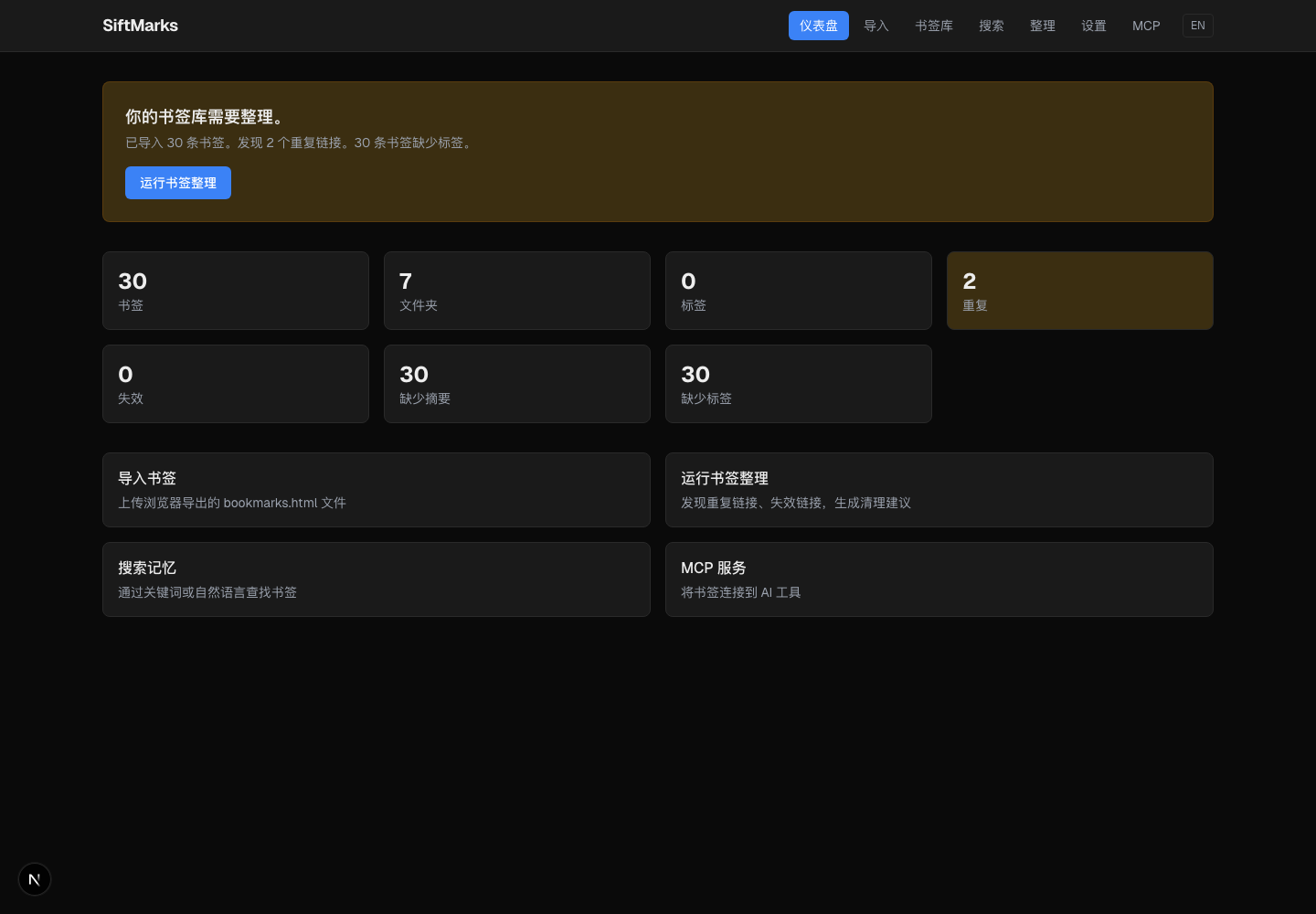This screenshot has width=1316, height=914.
Task: Open the 0 失效 stat card
Action: tap(236, 384)
